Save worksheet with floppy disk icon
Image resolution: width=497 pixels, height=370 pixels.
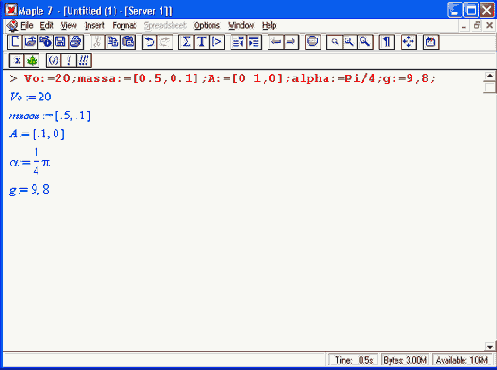pos(60,42)
